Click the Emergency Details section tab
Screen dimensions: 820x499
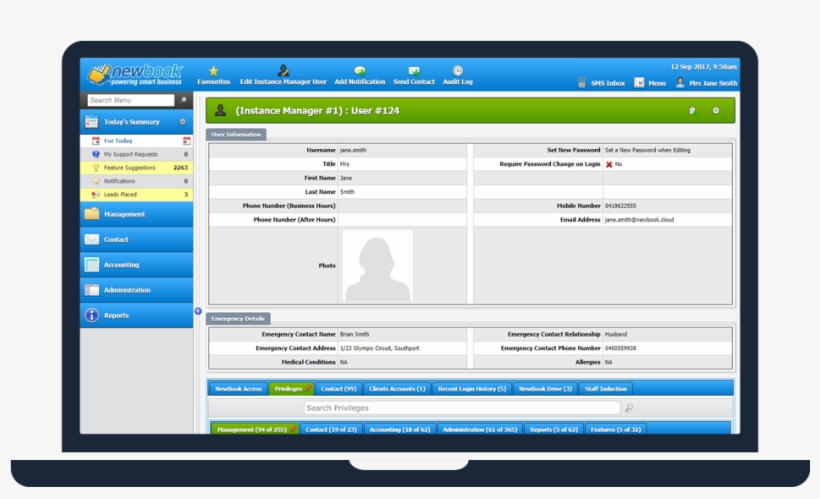tap(238, 319)
